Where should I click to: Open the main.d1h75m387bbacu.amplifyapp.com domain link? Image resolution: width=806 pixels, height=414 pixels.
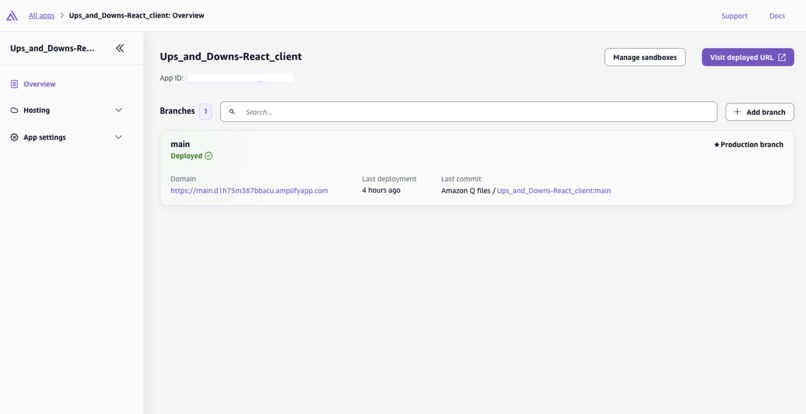249,190
